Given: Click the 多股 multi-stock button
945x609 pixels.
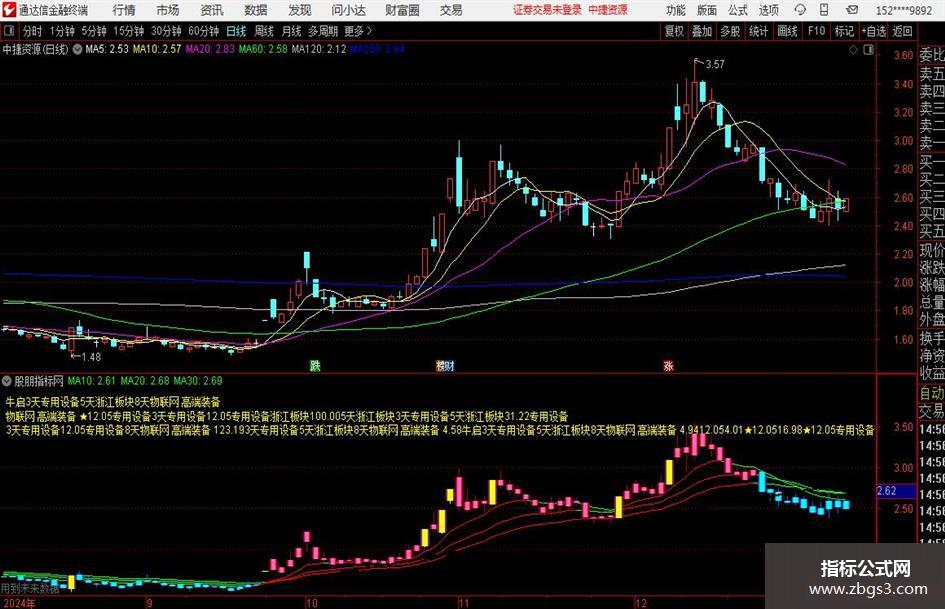Looking at the screenshot, I should (730, 31).
